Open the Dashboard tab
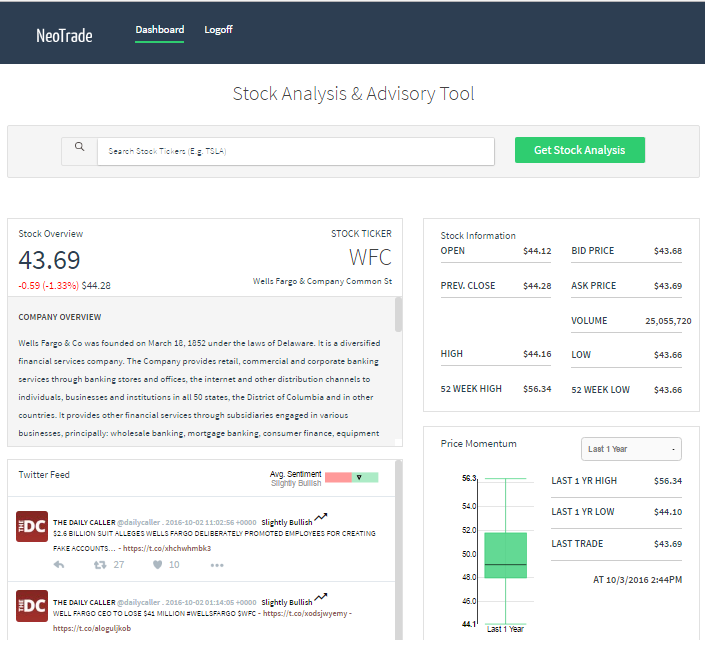 pos(160,30)
